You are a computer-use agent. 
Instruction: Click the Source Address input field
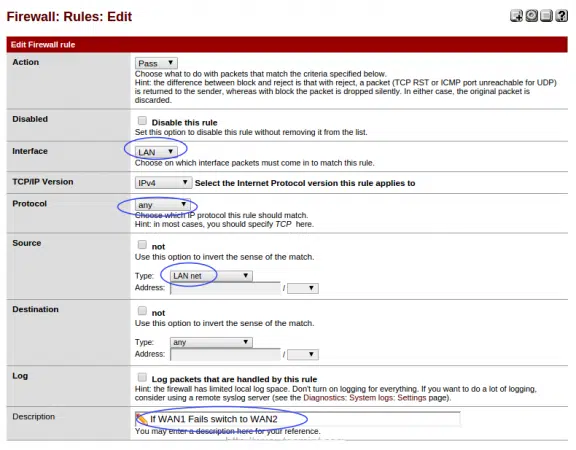coord(226,288)
